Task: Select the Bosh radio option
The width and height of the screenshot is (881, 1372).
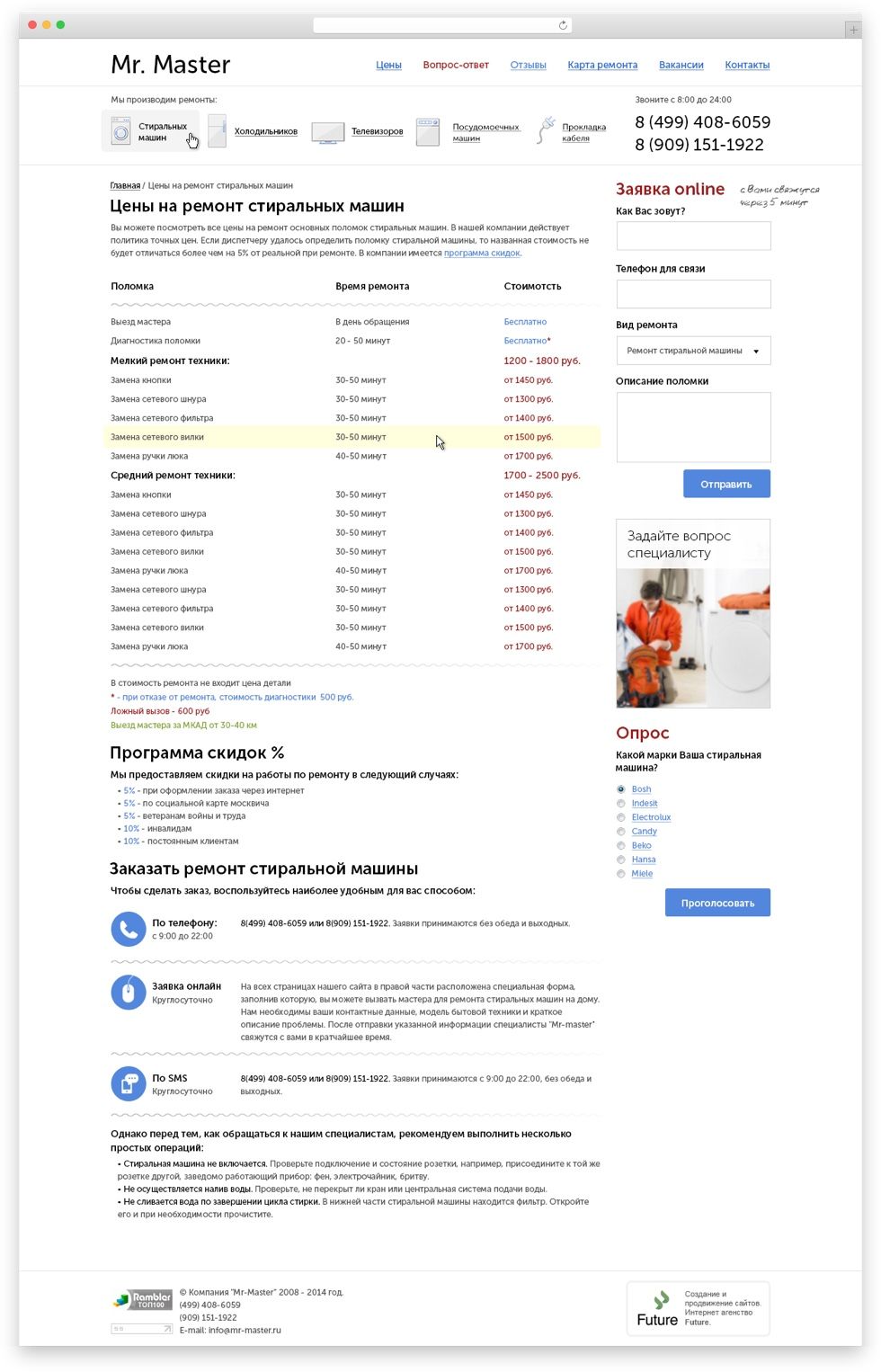Action: click(620, 789)
